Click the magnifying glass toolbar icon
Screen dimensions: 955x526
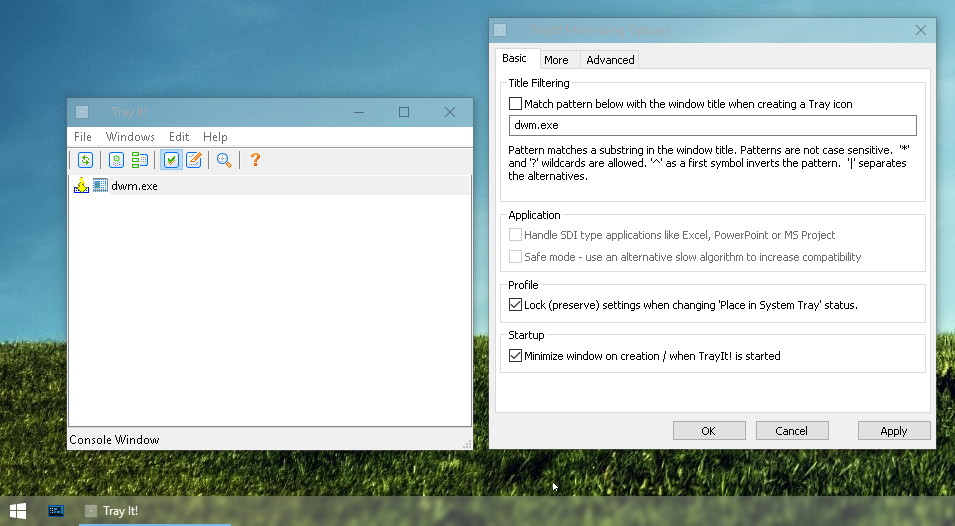coord(225,160)
